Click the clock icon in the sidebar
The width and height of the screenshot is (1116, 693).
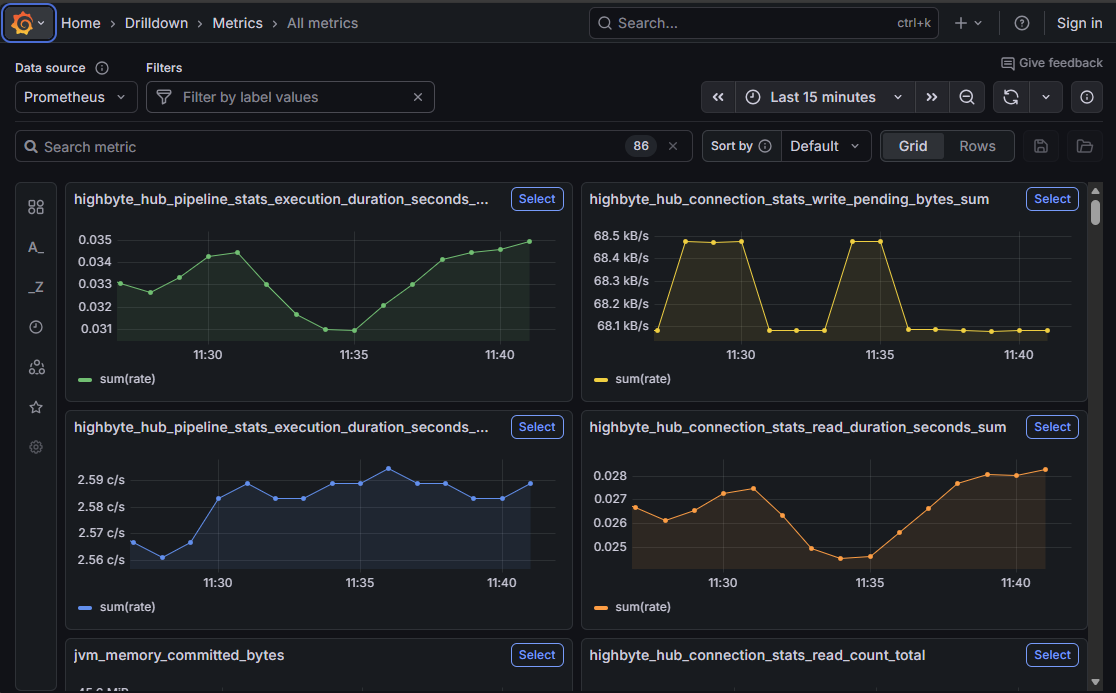(x=36, y=327)
